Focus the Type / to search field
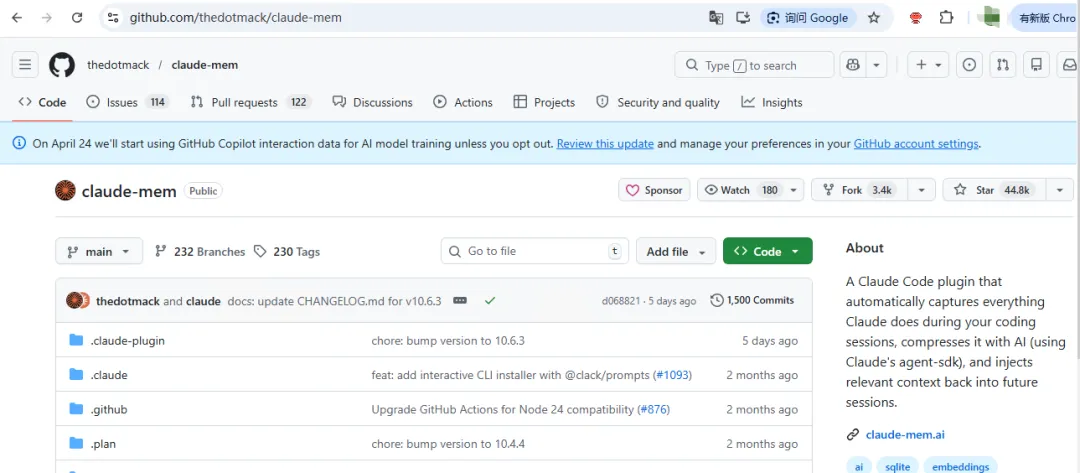This screenshot has width=1080, height=473. (754, 65)
